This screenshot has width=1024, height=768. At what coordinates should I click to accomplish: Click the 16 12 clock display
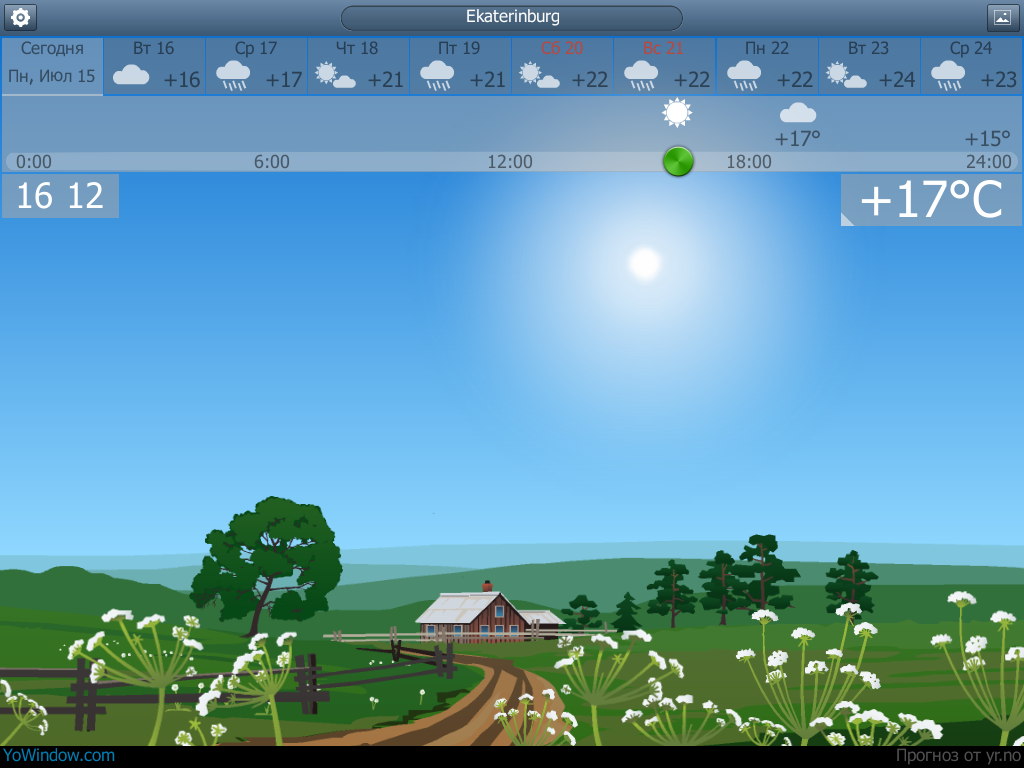coord(60,196)
